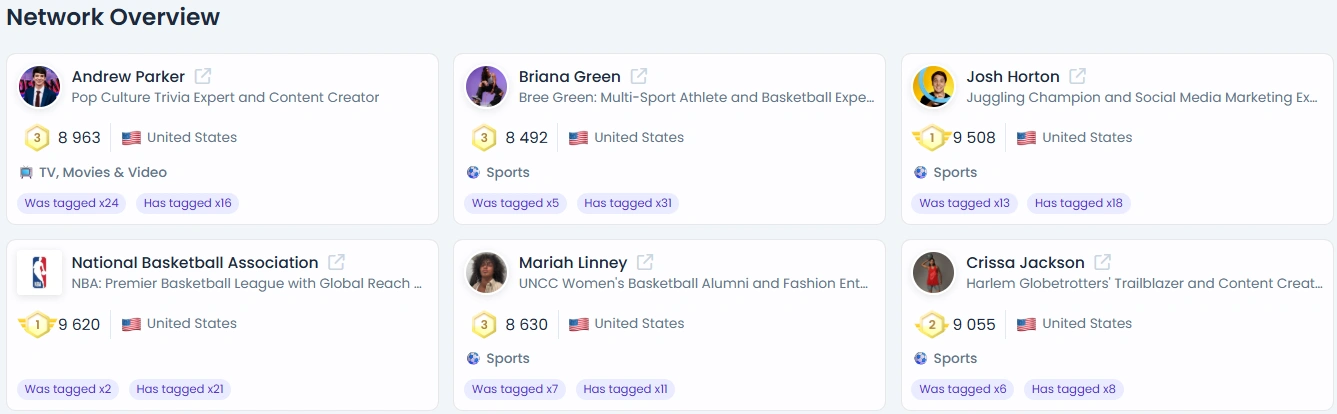
Task: Click external link icon for National Basketball Association
Action: [337, 262]
